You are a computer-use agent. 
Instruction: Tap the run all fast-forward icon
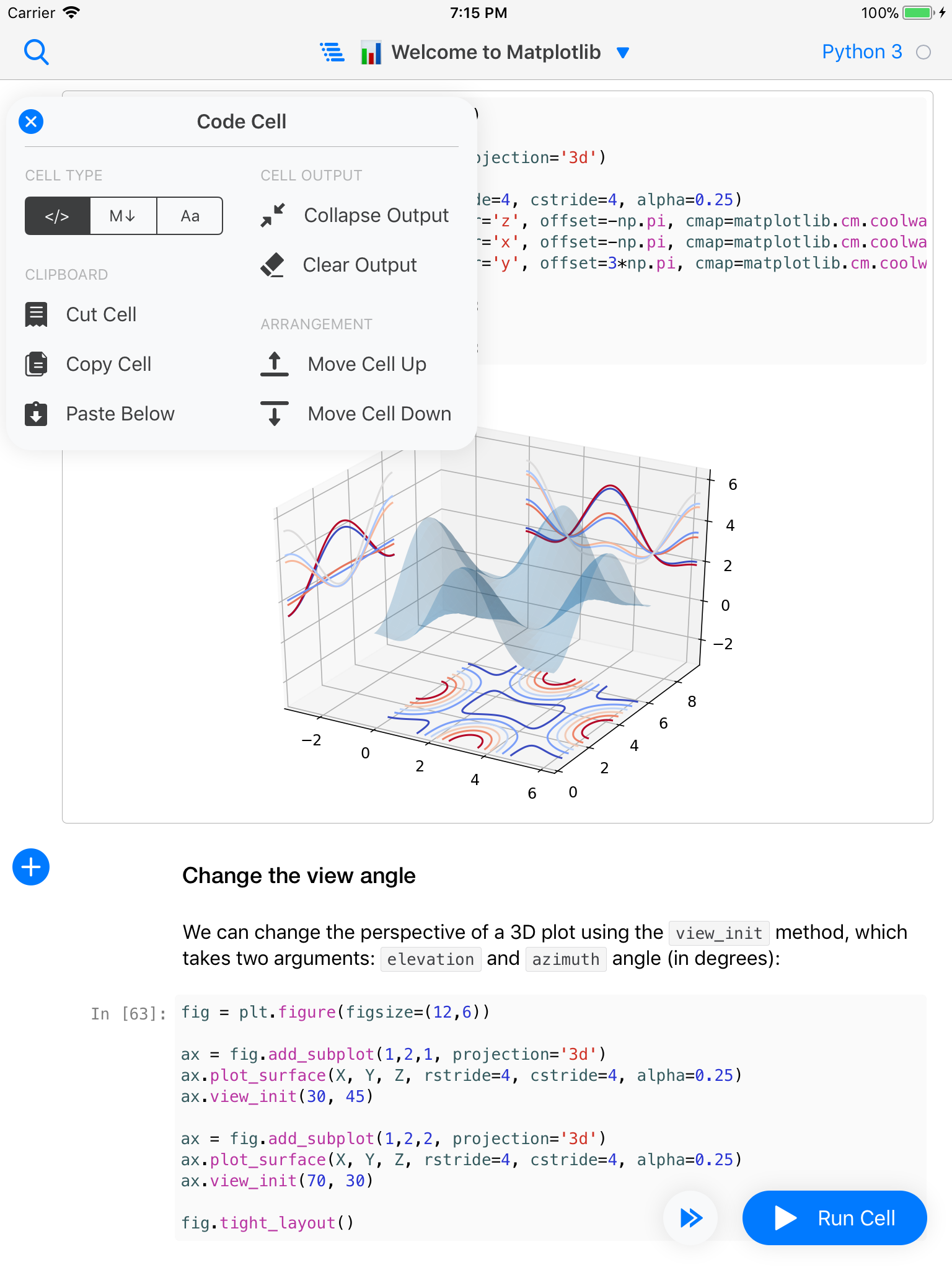point(690,1218)
